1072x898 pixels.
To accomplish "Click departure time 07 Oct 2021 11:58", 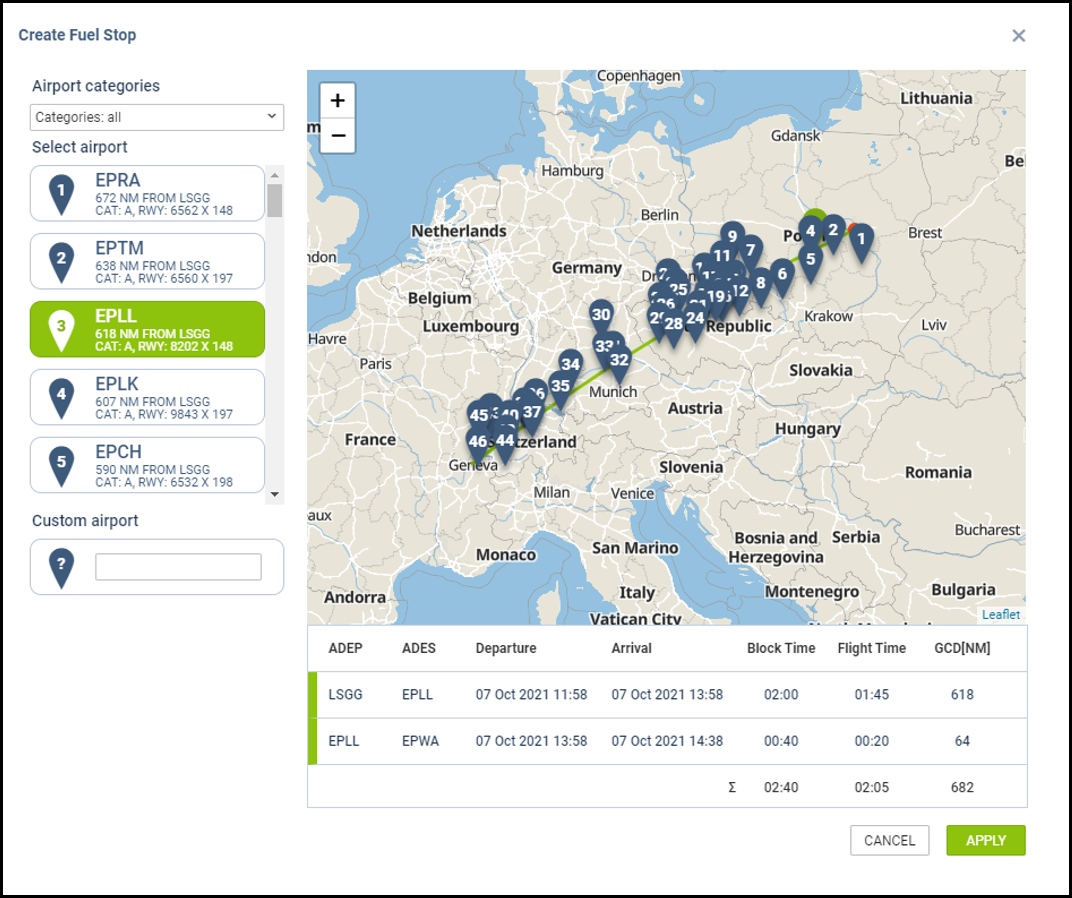I will pos(531,695).
